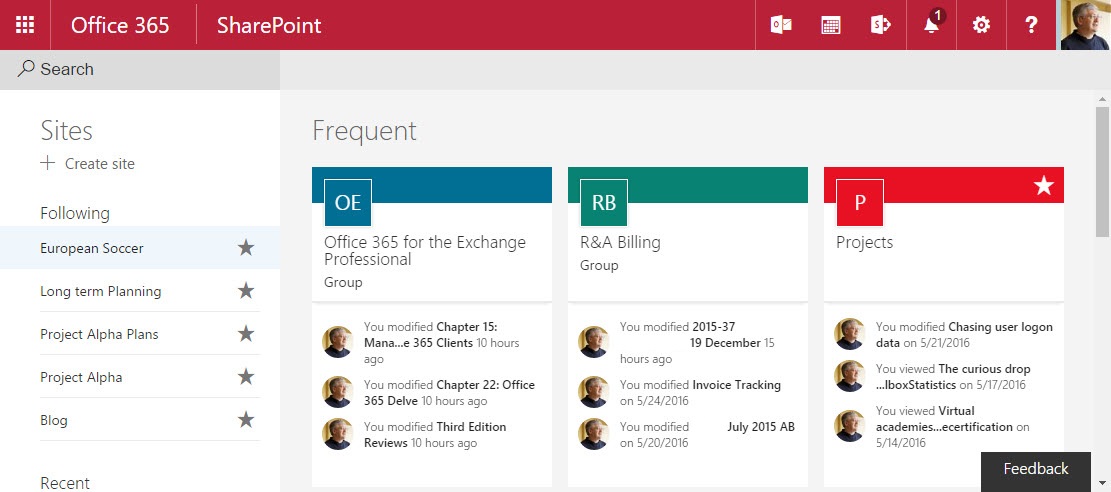Open the settings gear menu
The width and height of the screenshot is (1111, 492).
[x=981, y=25]
